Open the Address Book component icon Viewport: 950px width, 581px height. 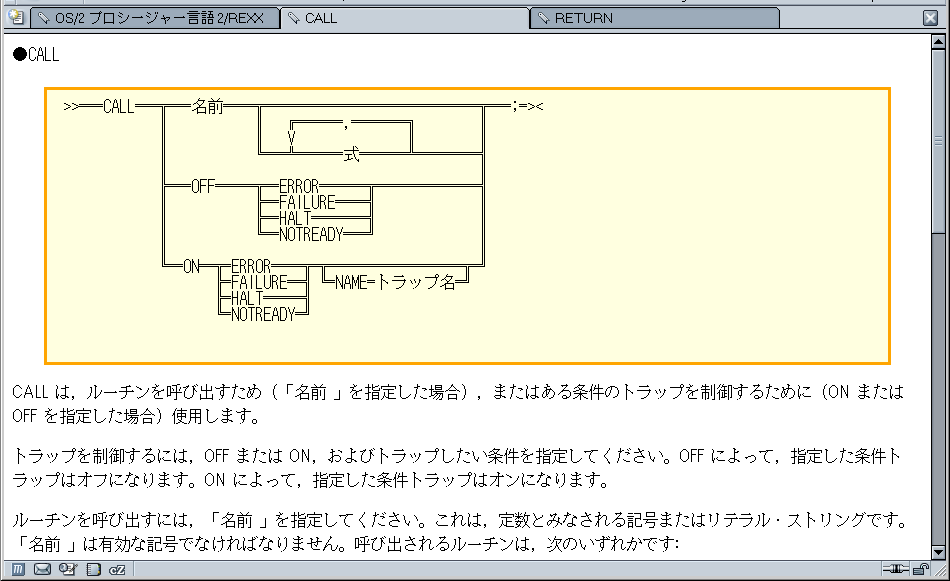[67, 570]
